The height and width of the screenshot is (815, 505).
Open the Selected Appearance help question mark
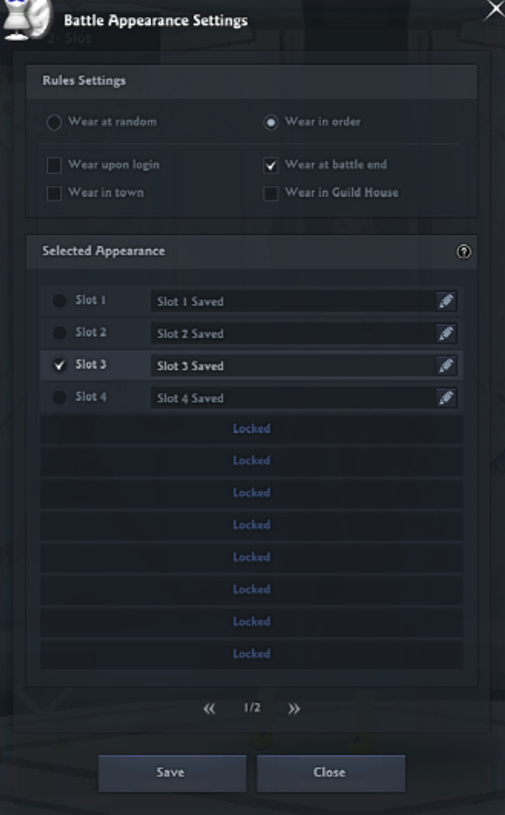click(463, 252)
